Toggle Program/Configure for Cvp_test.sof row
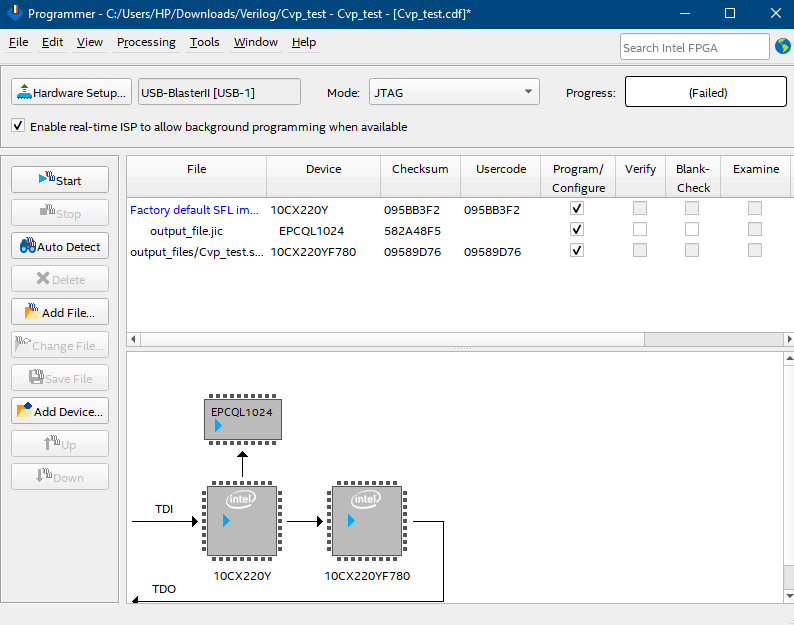Image resolution: width=794 pixels, height=625 pixels. click(577, 251)
